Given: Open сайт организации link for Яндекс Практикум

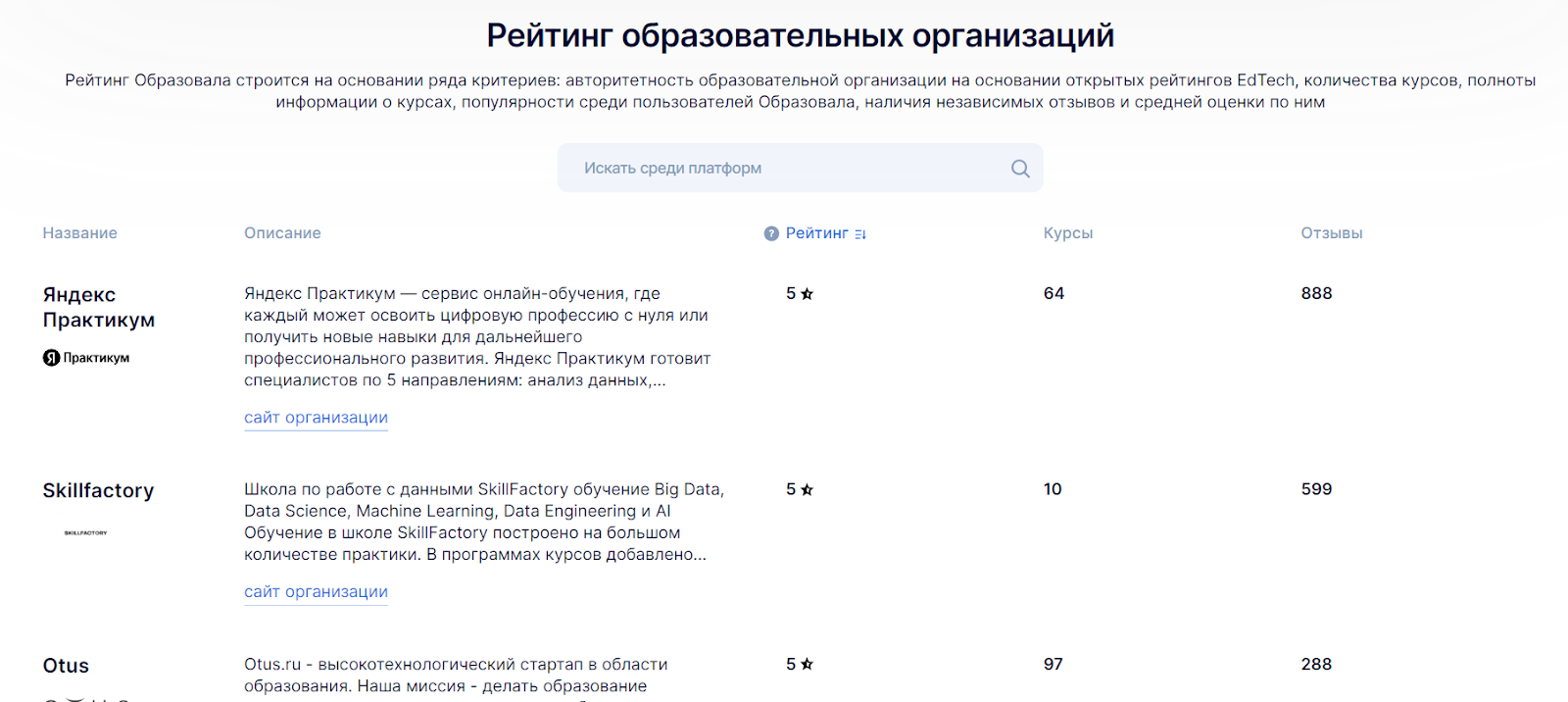Looking at the screenshot, I should (x=316, y=418).
